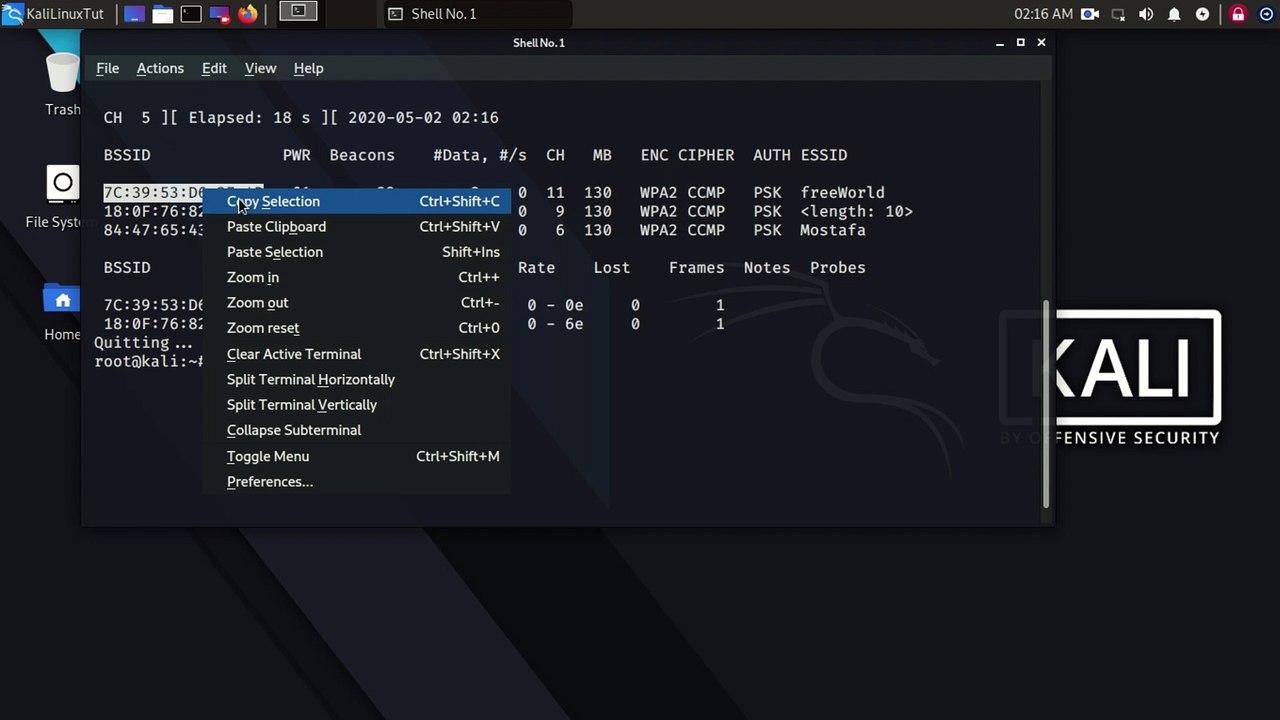Open the network disconnected tray icon
Image resolution: width=1280 pixels, height=720 pixels.
pos(1119,14)
